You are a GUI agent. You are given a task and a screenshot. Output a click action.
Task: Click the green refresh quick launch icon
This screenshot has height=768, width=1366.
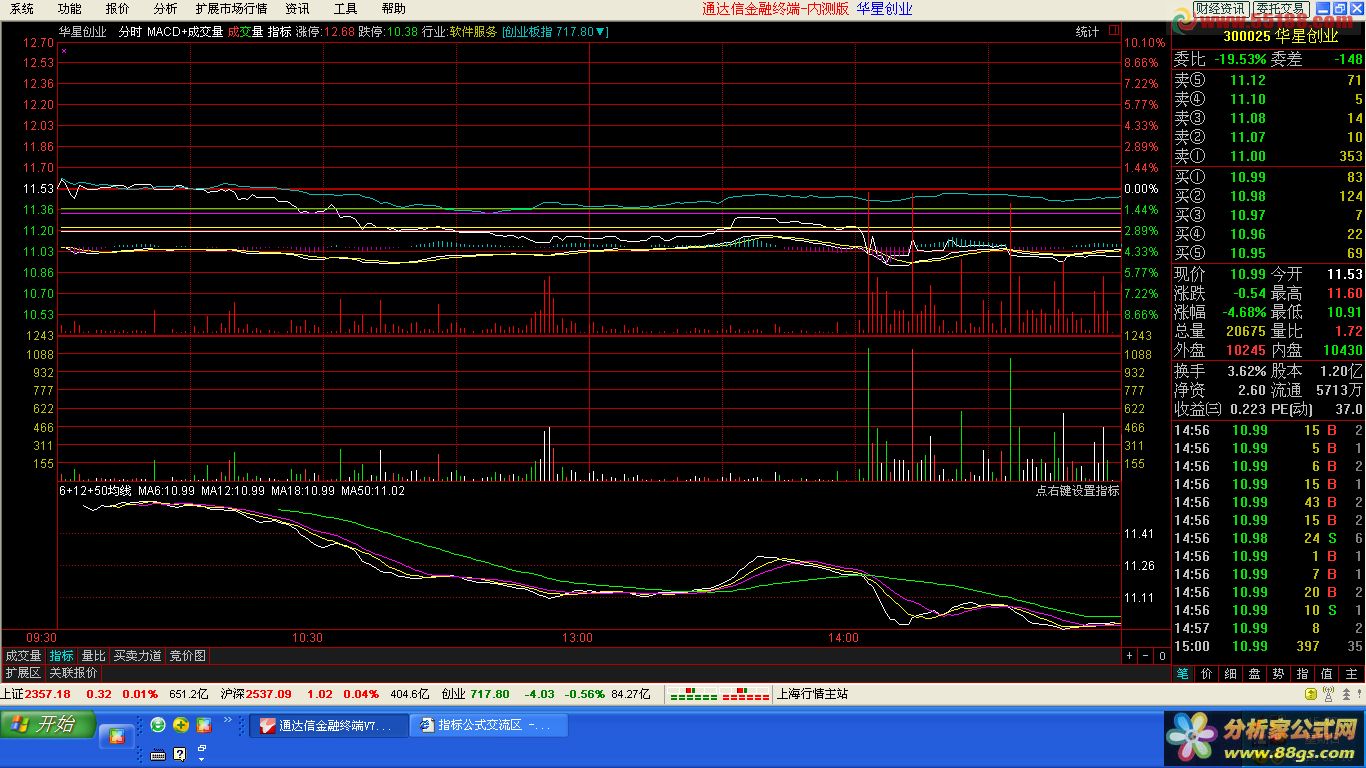[x=158, y=725]
